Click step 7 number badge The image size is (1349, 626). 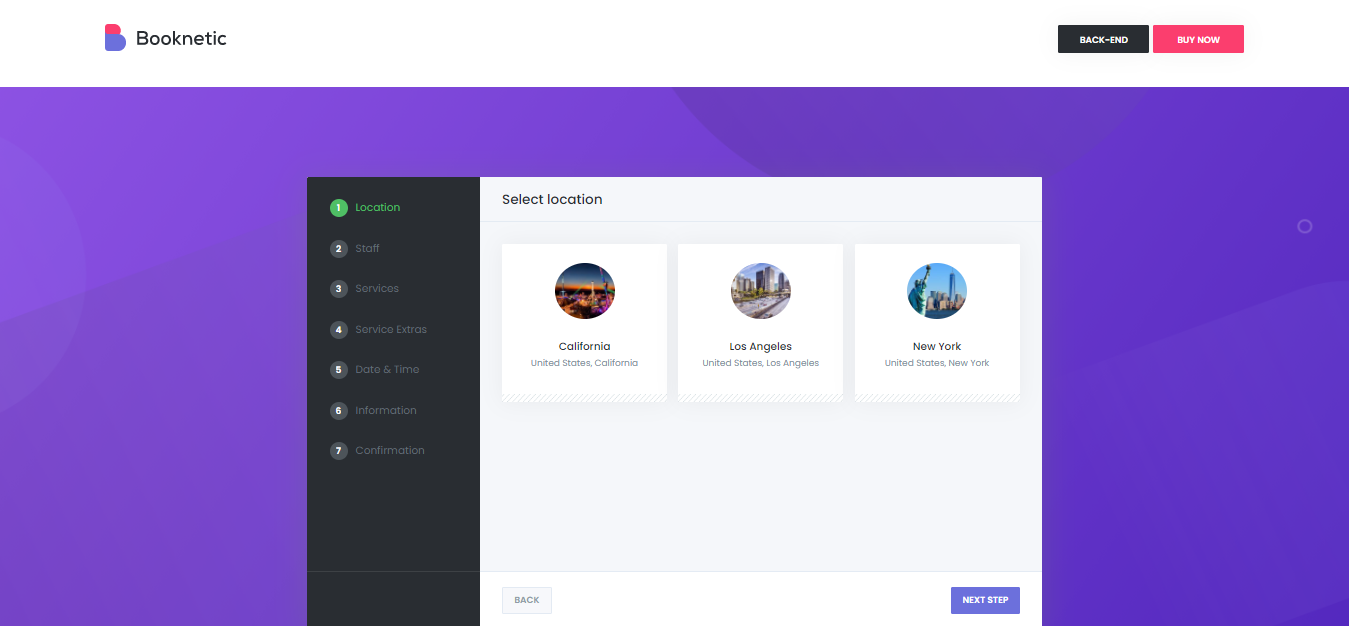(339, 451)
